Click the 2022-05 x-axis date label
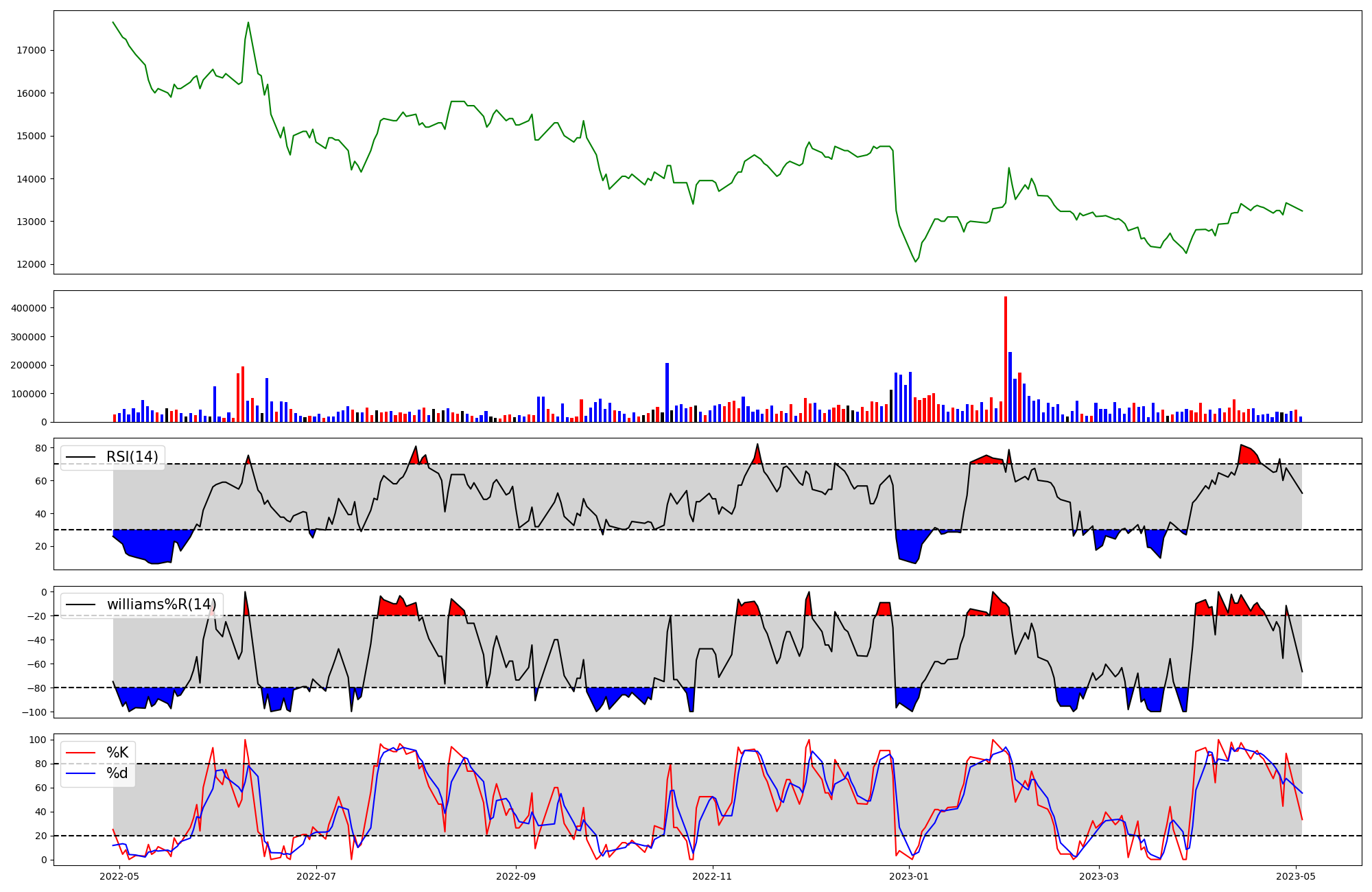Image resolution: width=1372 pixels, height=892 pixels. (119, 876)
